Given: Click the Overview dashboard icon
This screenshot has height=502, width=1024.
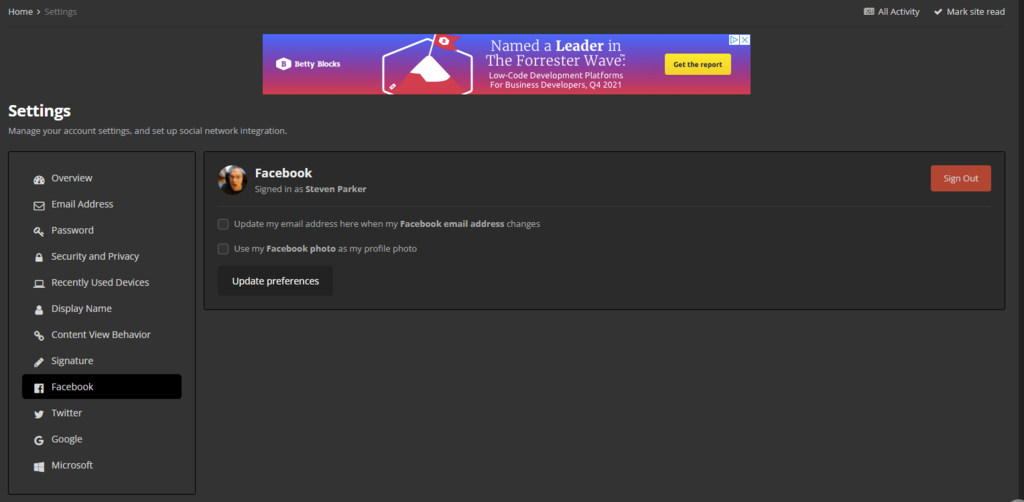Looking at the screenshot, I should pyautogui.click(x=39, y=180).
